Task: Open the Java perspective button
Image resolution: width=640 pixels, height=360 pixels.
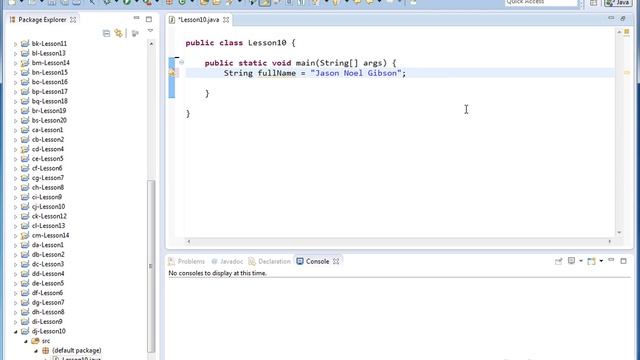Action: [618, 3]
